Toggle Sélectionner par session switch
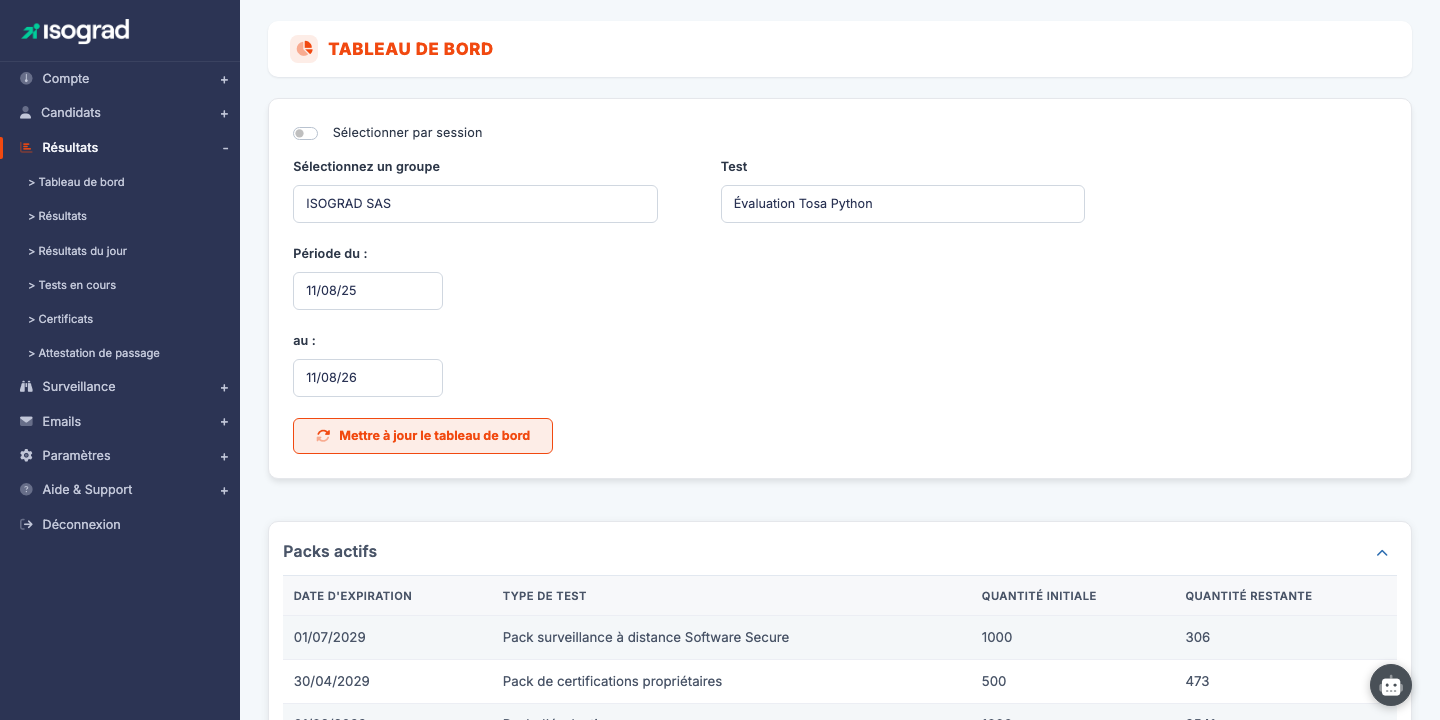The image size is (1440, 720). point(305,133)
